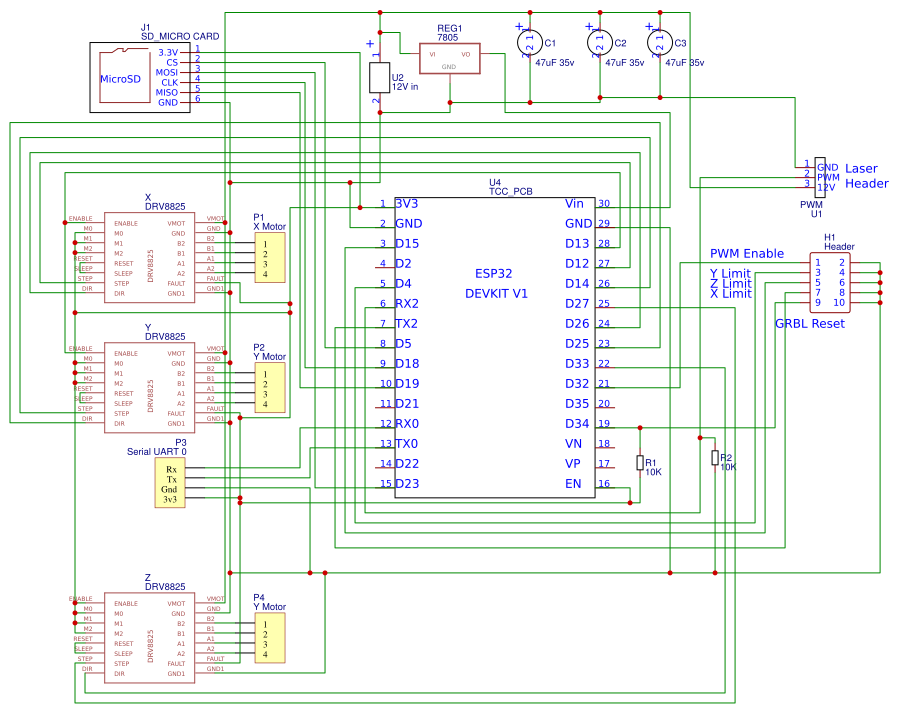Click the EN pin on the ESP32
The image size is (901, 713).
click(x=575, y=483)
